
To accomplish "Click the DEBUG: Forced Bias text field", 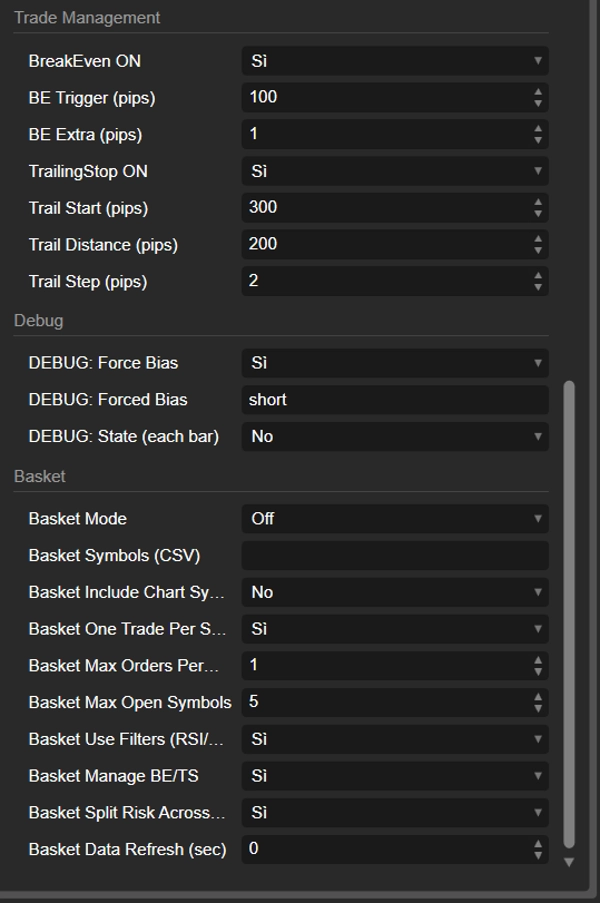I will (x=395, y=400).
